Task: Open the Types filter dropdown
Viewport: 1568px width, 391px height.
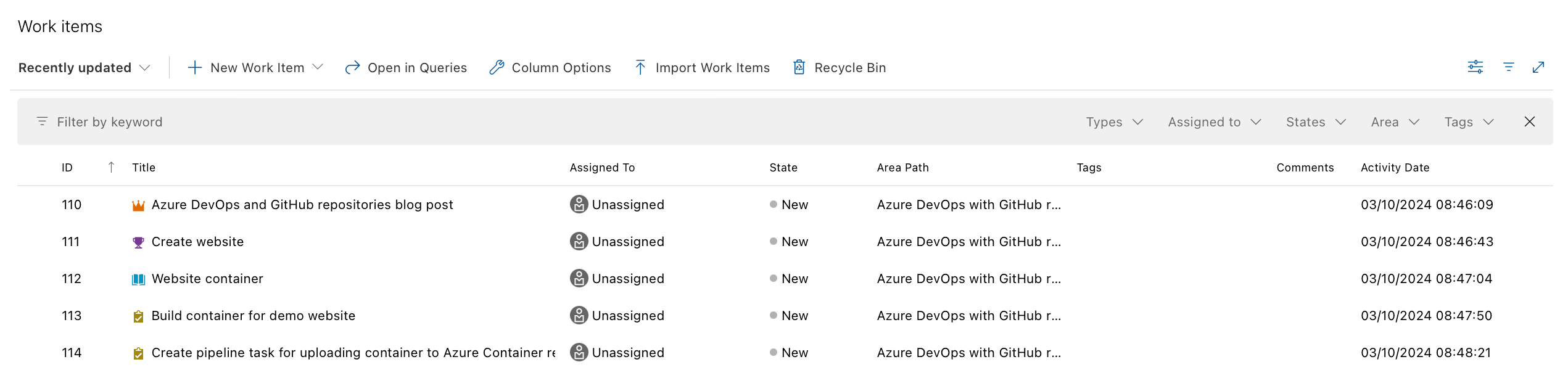Action: 1115,122
